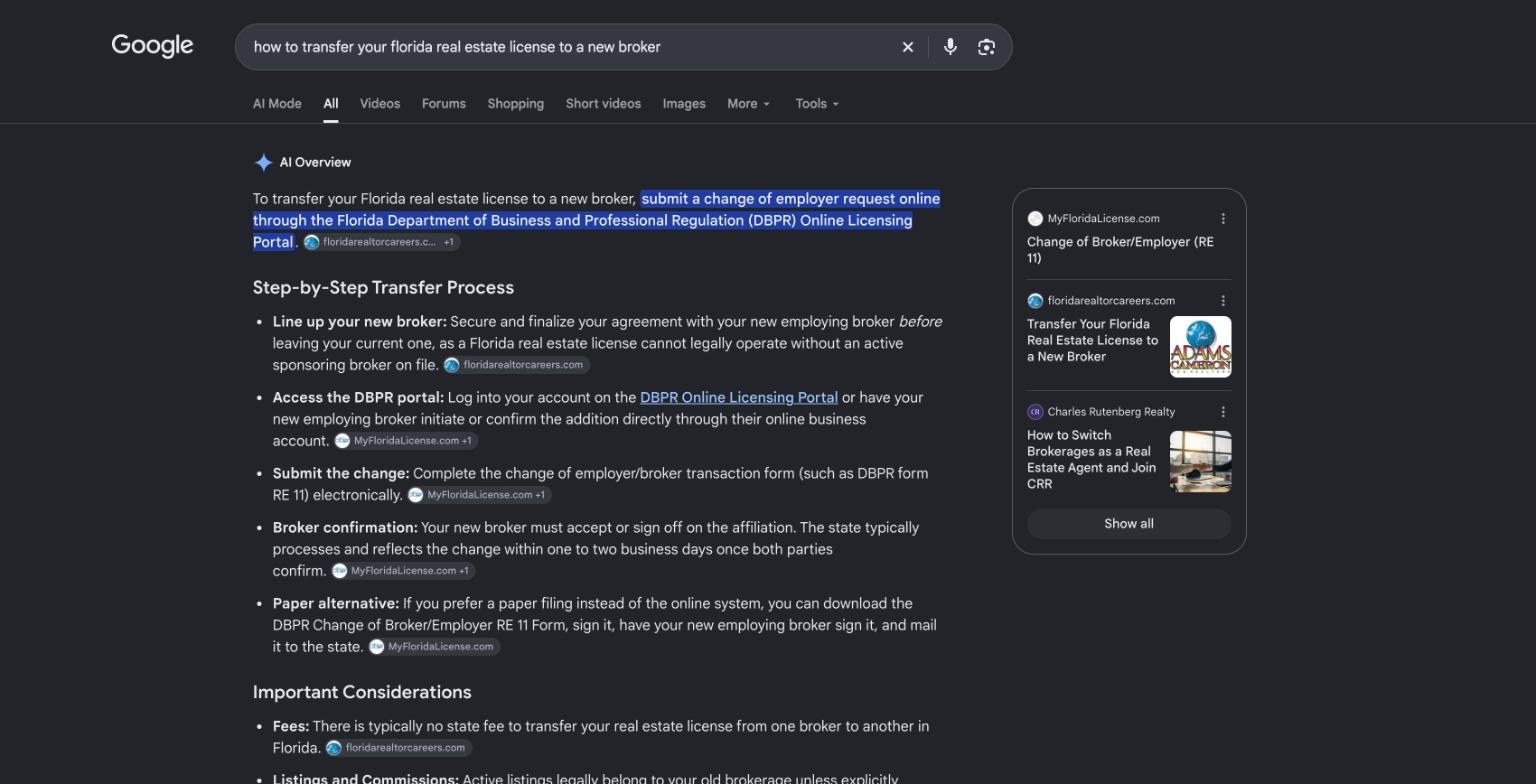This screenshot has height=784, width=1536.
Task: Click the Step-by-Step Transfer Process heading
Action: [383, 288]
